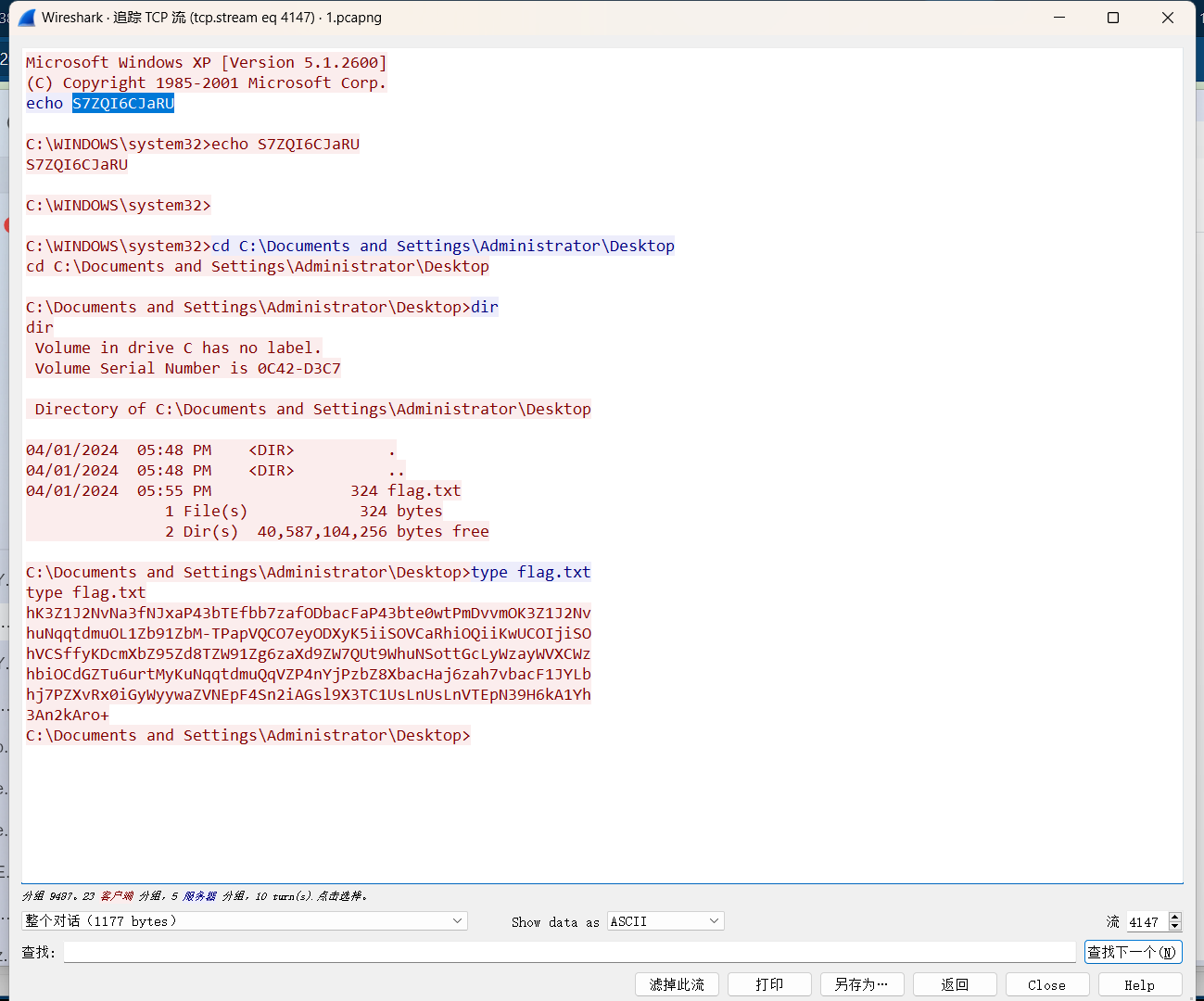The image size is (1204, 1001).
Task: Click the '(C) Copyright 1985-2001 Microsoft Corp.' line
Action: [x=207, y=82]
